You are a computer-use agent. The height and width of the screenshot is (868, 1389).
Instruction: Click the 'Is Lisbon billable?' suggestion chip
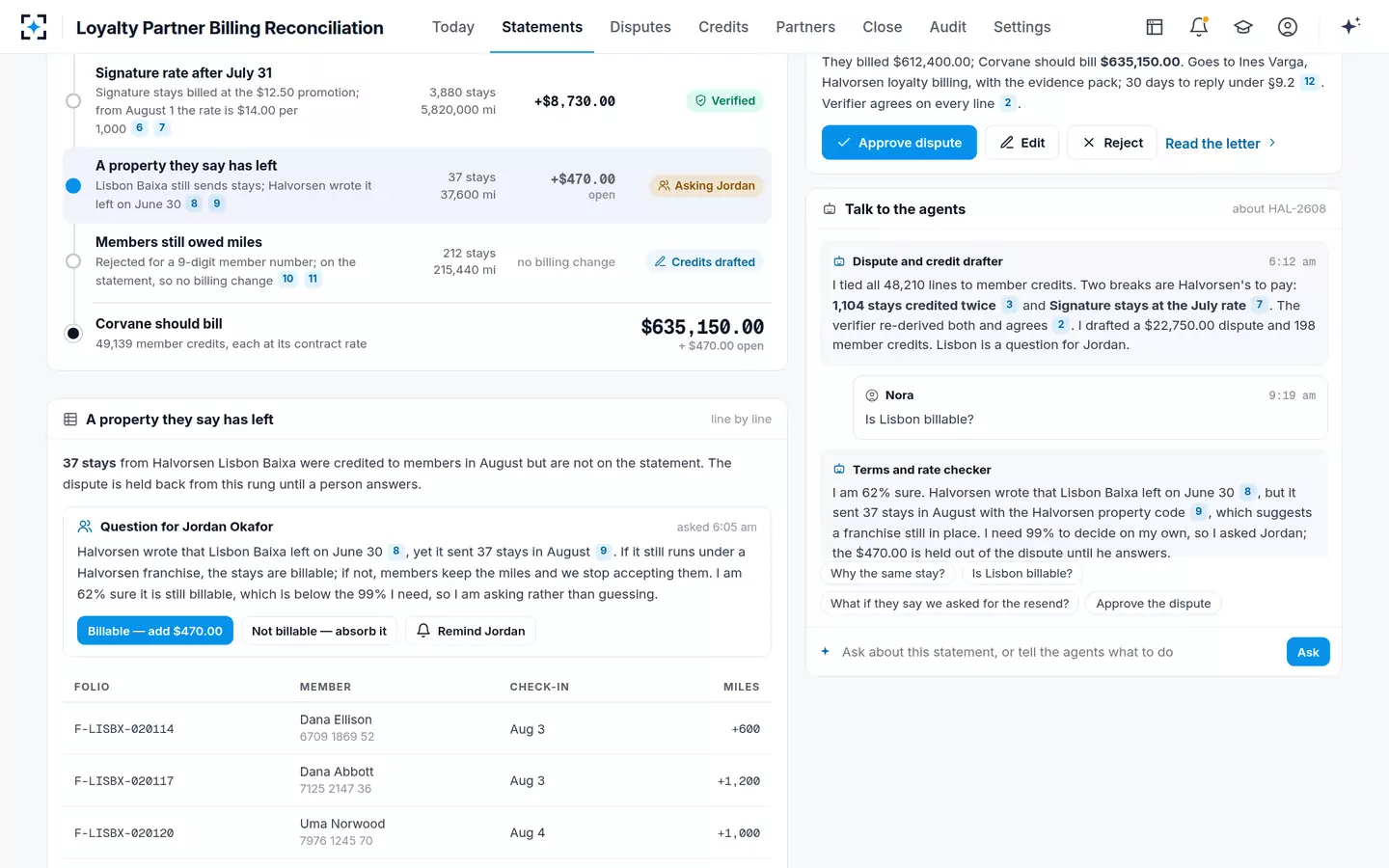[x=1022, y=574]
